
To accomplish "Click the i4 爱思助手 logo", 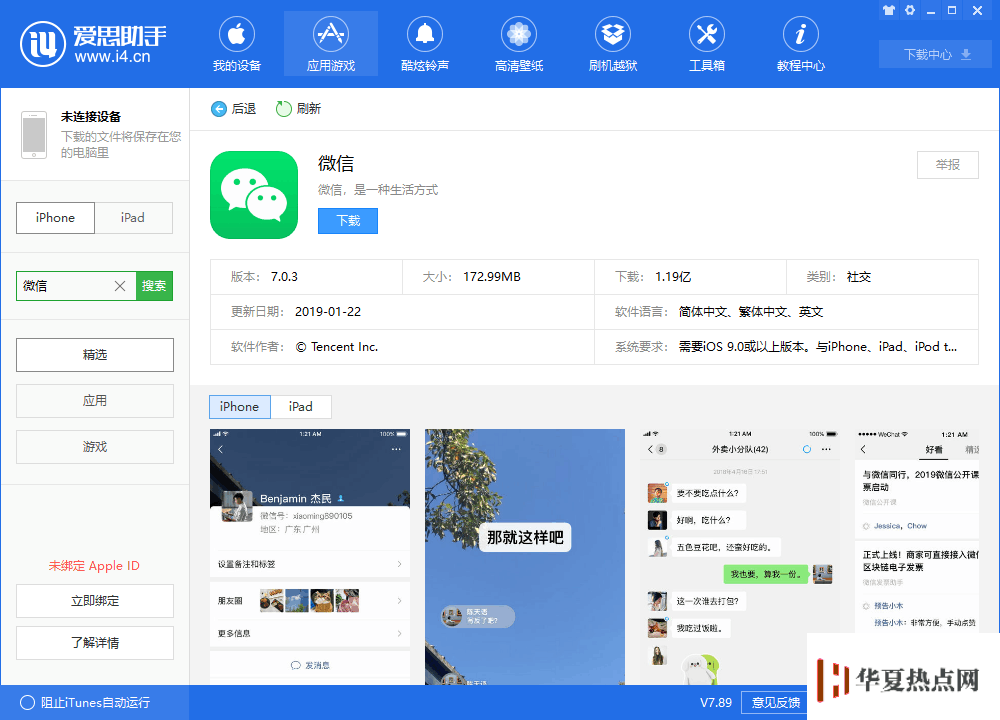I will tap(93, 44).
